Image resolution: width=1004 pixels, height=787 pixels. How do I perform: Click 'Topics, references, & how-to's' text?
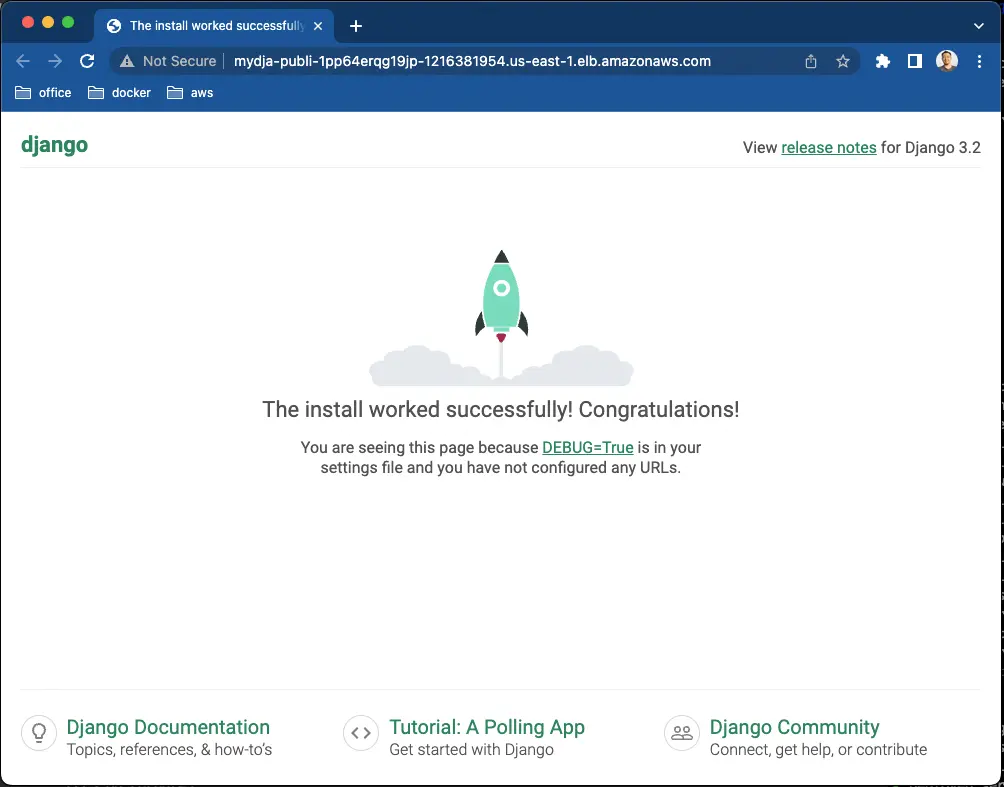coord(169,750)
